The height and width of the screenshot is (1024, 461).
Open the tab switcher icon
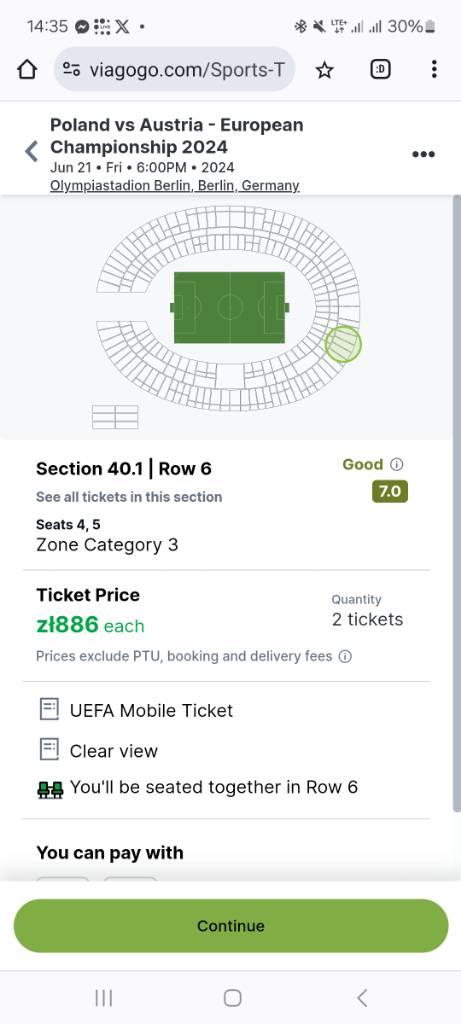(x=380, y=69)
